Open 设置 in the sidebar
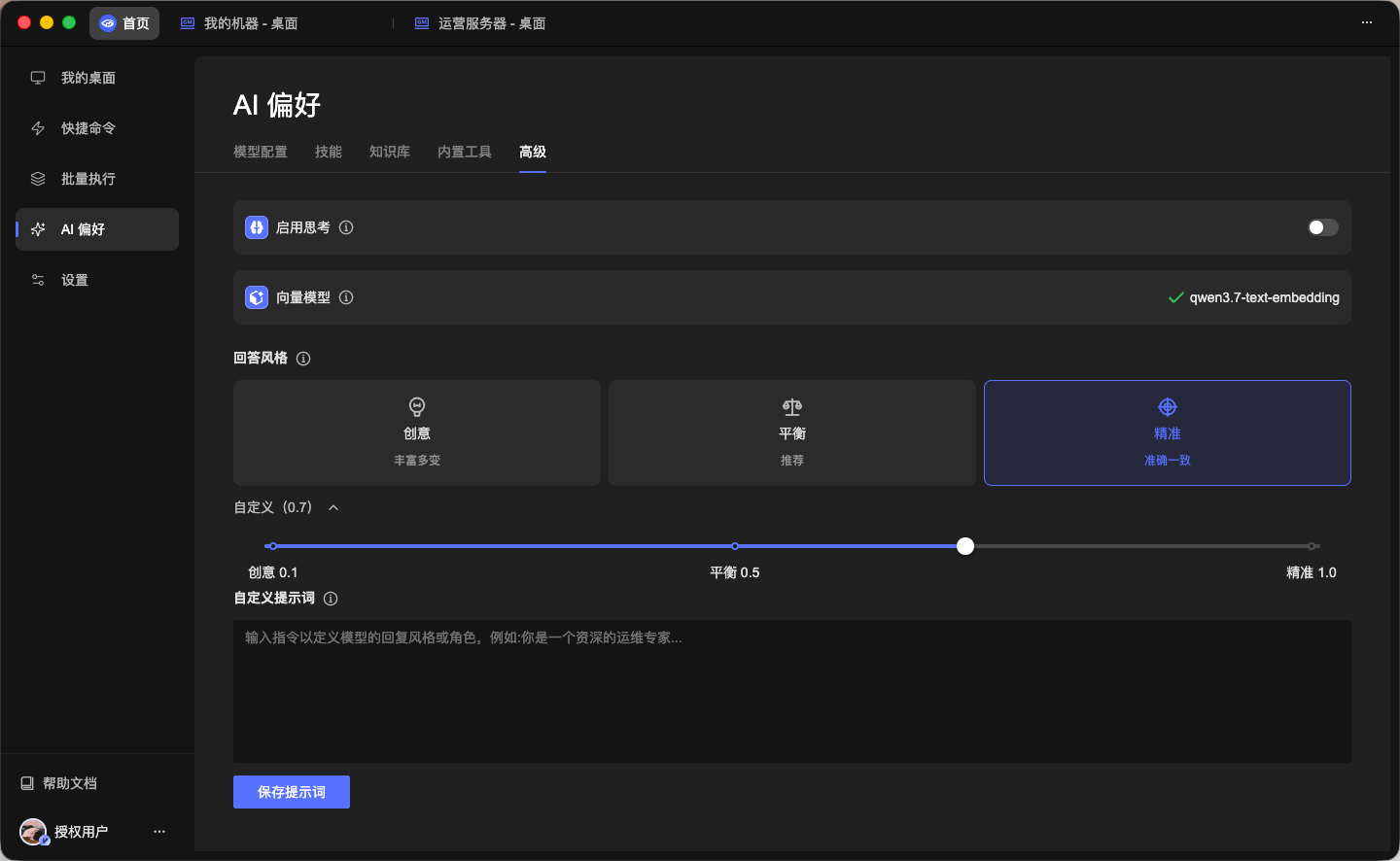Image resolution: width=1400 pixels, height=861 pixels. (x=97, y=280)
